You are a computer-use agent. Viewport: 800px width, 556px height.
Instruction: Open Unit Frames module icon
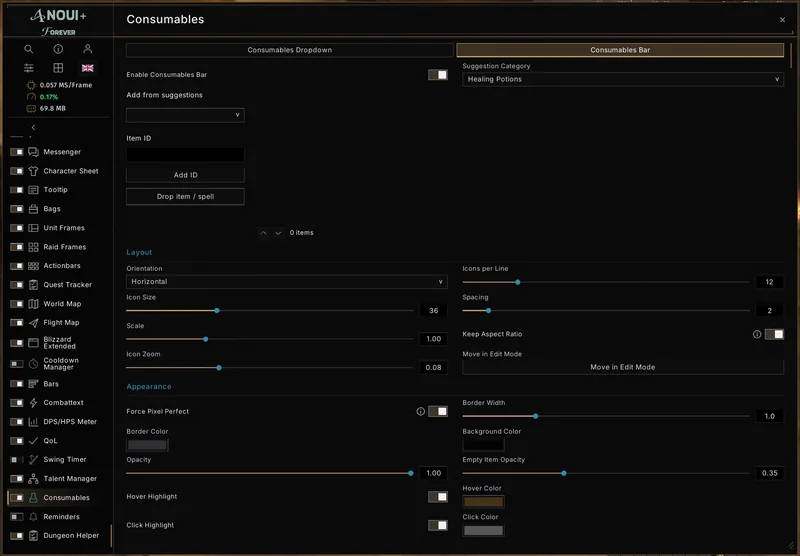[x=33, y=228]
